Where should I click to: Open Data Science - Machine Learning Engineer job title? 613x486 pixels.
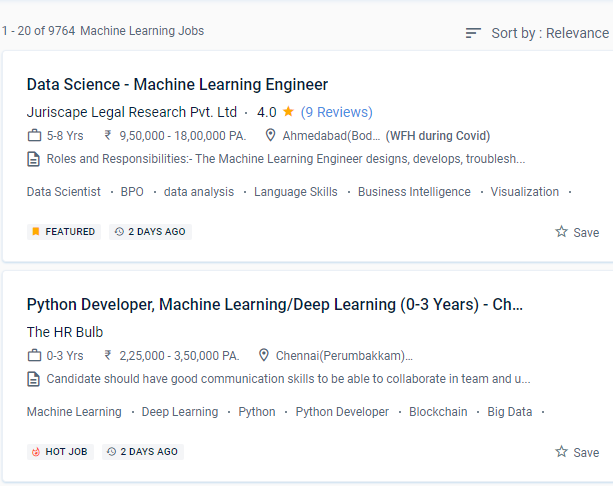177,85
